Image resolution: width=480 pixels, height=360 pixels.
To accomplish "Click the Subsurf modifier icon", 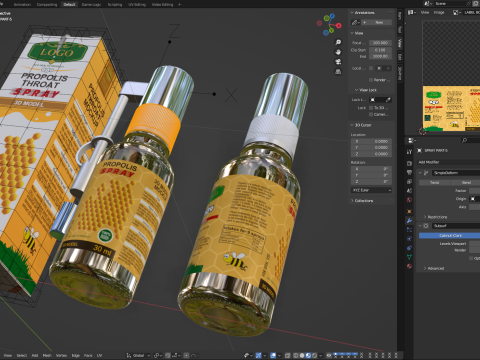I will tap(426, 226).
